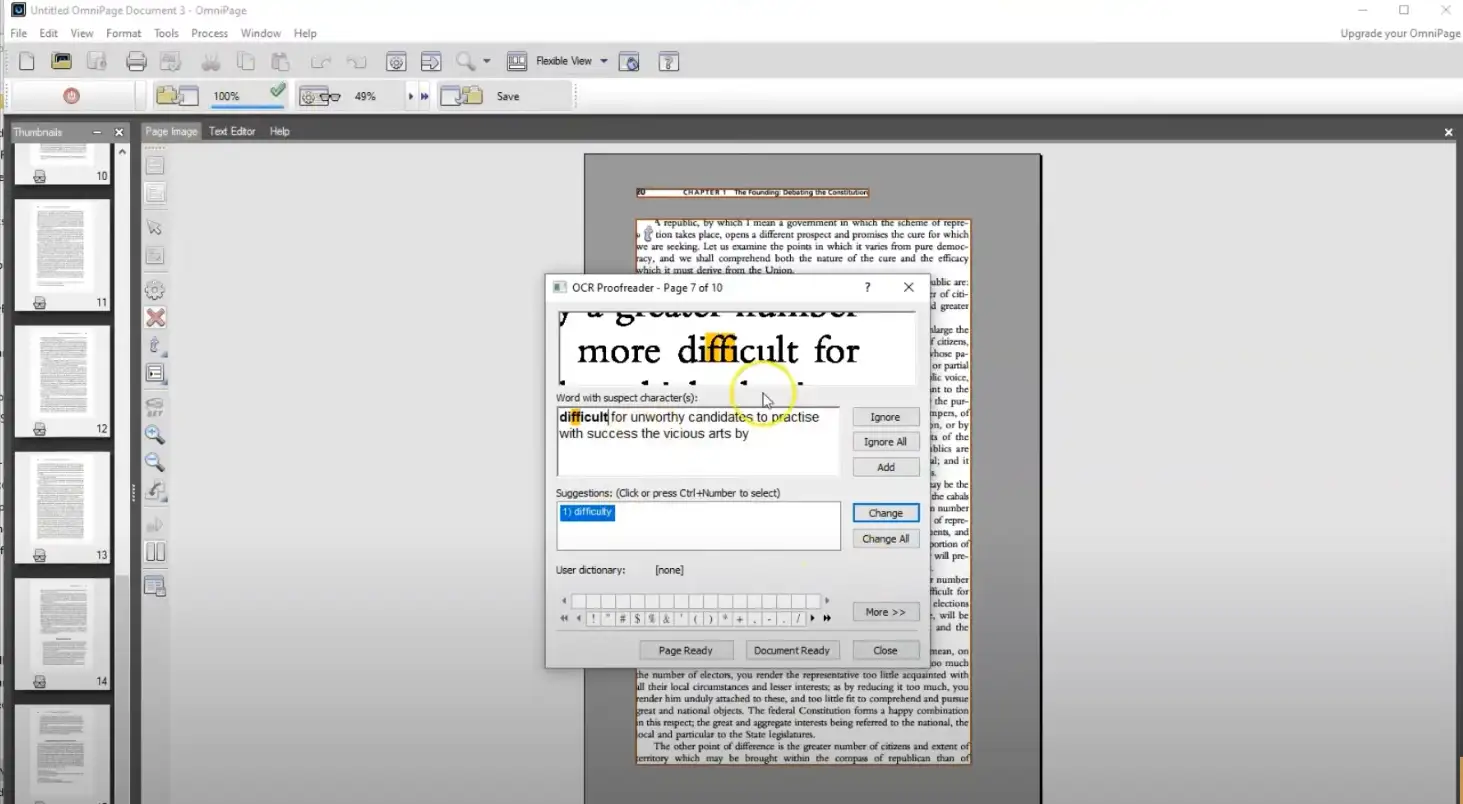Click the red power Start button
Image resolution: width=1463 pixels, height=804 pixels.
click(71, 96)
